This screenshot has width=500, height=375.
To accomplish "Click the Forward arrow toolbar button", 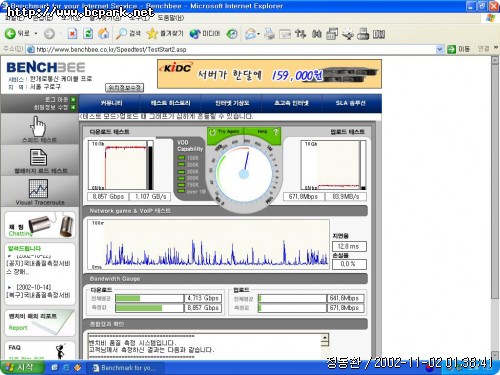I will (x=49, y=34).
